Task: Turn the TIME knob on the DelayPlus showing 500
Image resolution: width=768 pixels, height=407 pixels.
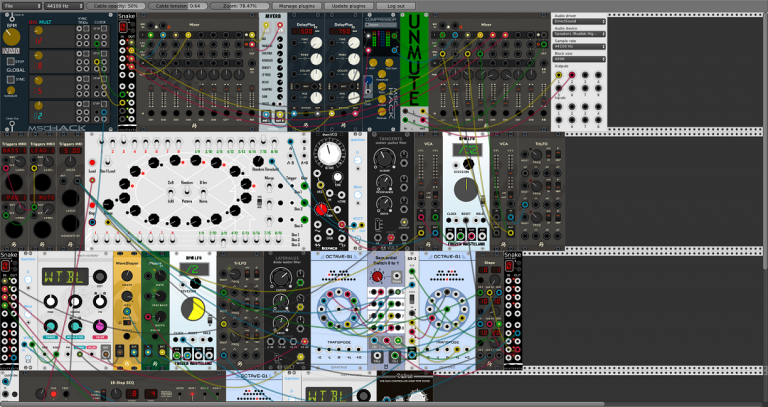Action: (316, 43)
